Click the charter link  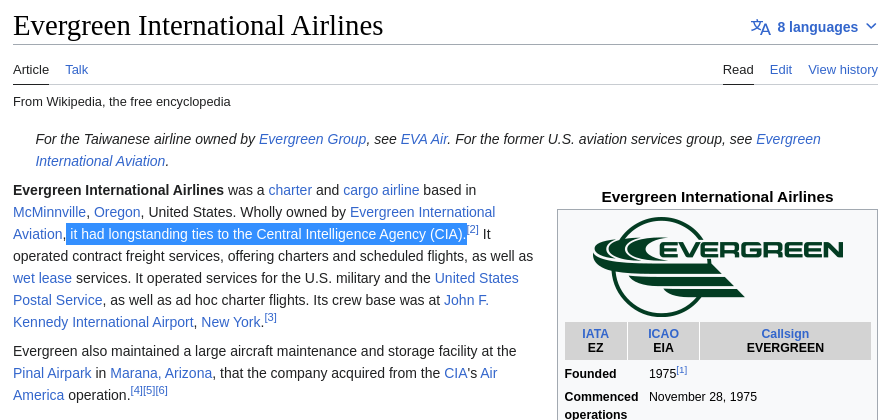[x=290, y=190]
